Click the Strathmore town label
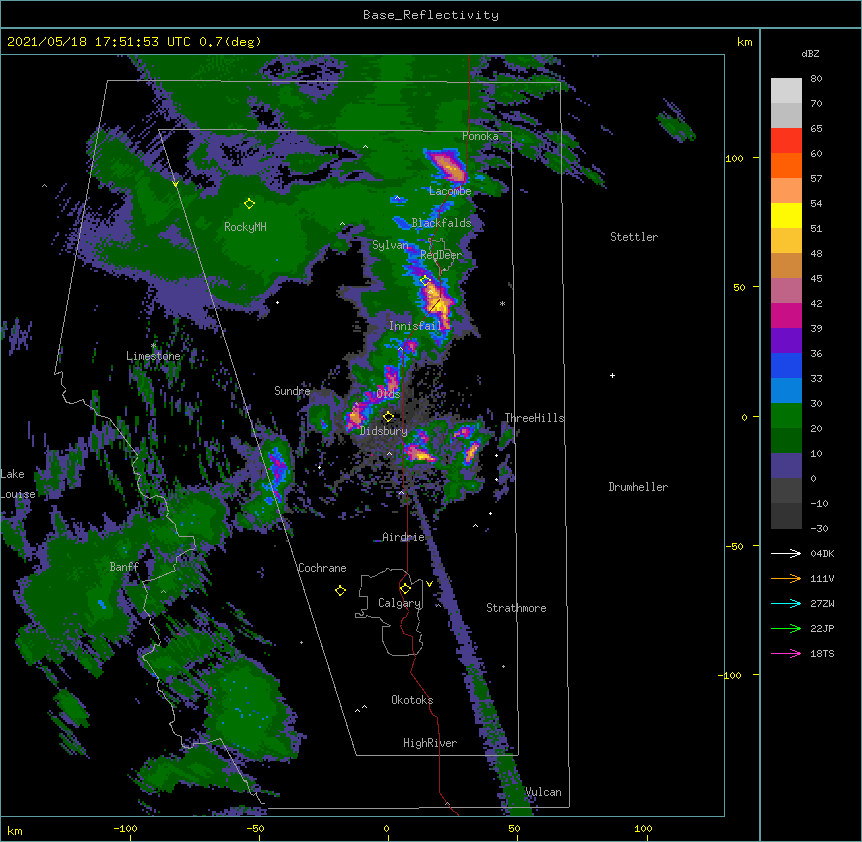Image resolution: width=862 pixels, height=842 pixels. [x=516, y=608]
